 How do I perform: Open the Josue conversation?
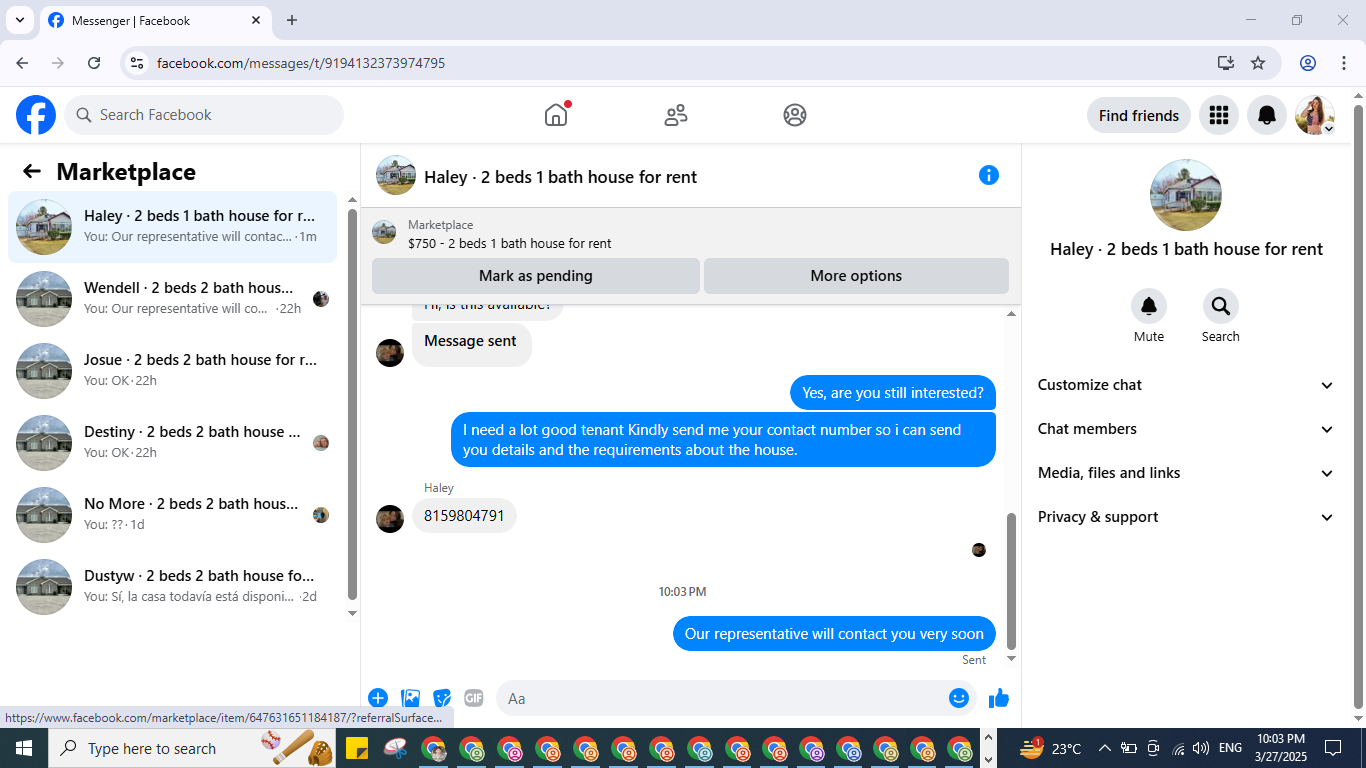(x=172, y=371)
